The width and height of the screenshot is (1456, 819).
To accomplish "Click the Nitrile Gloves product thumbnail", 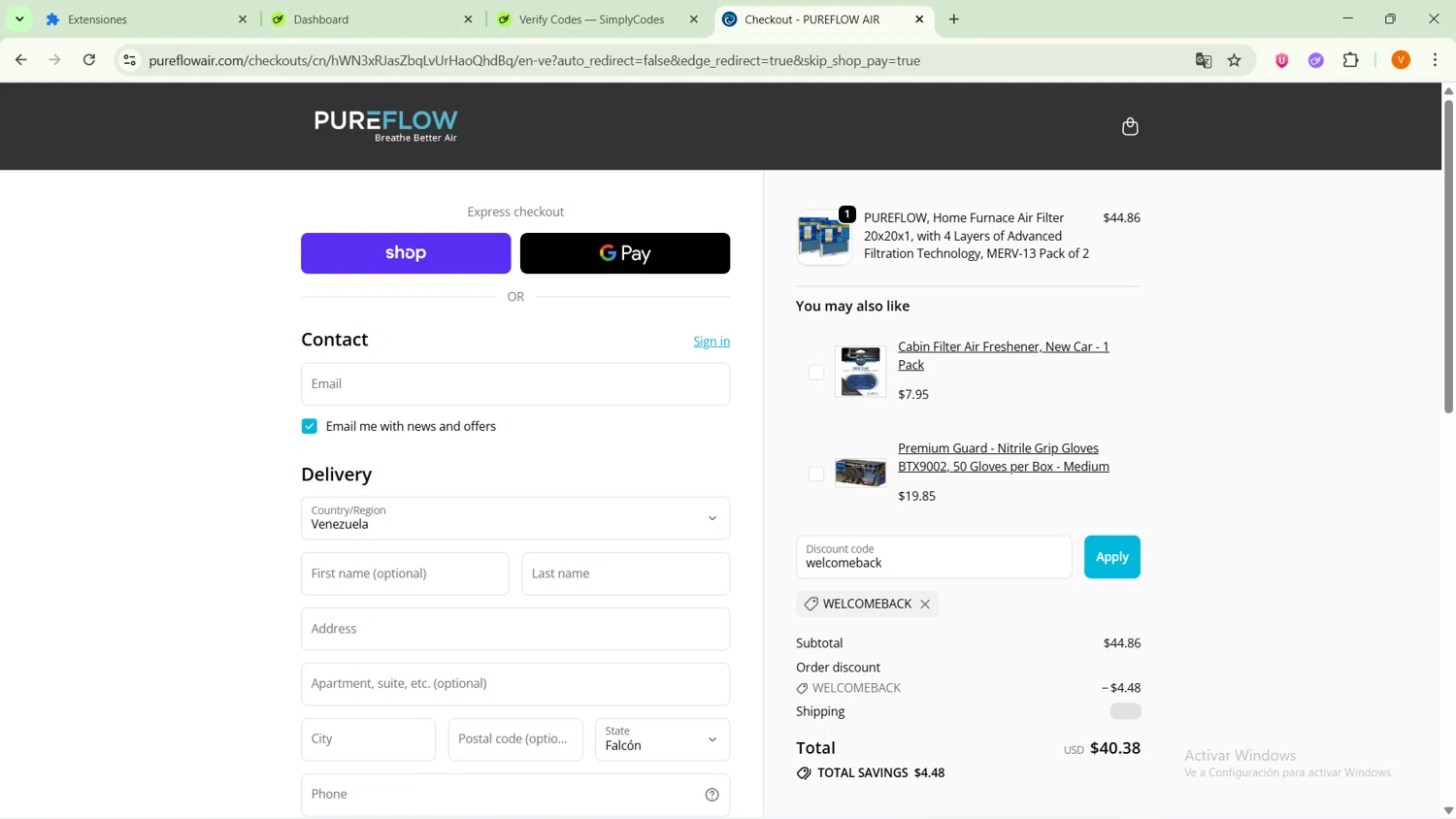I will tap(861, 474).
